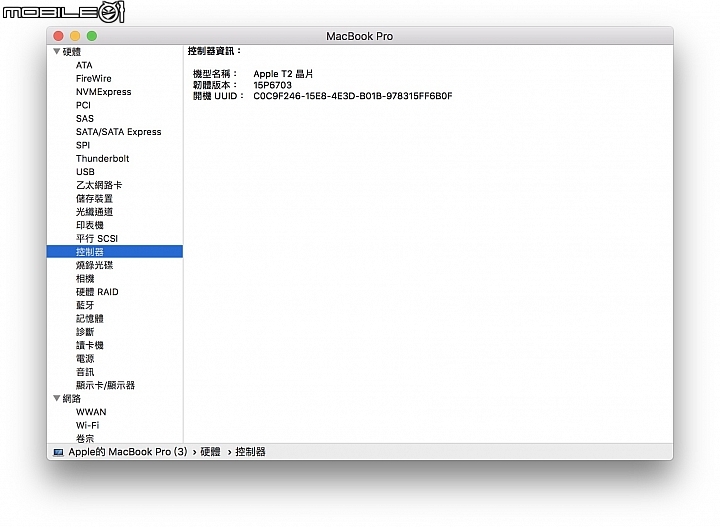Select 診斷 diagnostics entry
This screenshot has height=527, width=720.
85,331
